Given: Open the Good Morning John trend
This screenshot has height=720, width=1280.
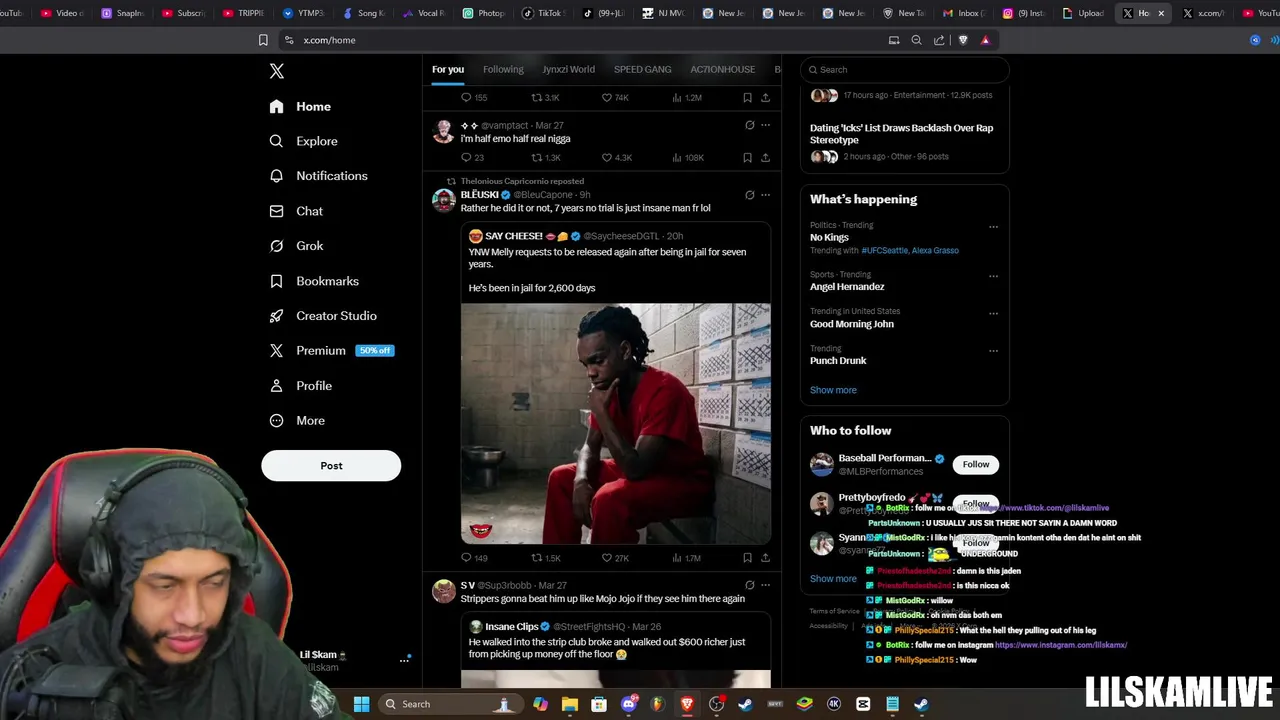Looking at the screenshot, I should coord(852,324).
